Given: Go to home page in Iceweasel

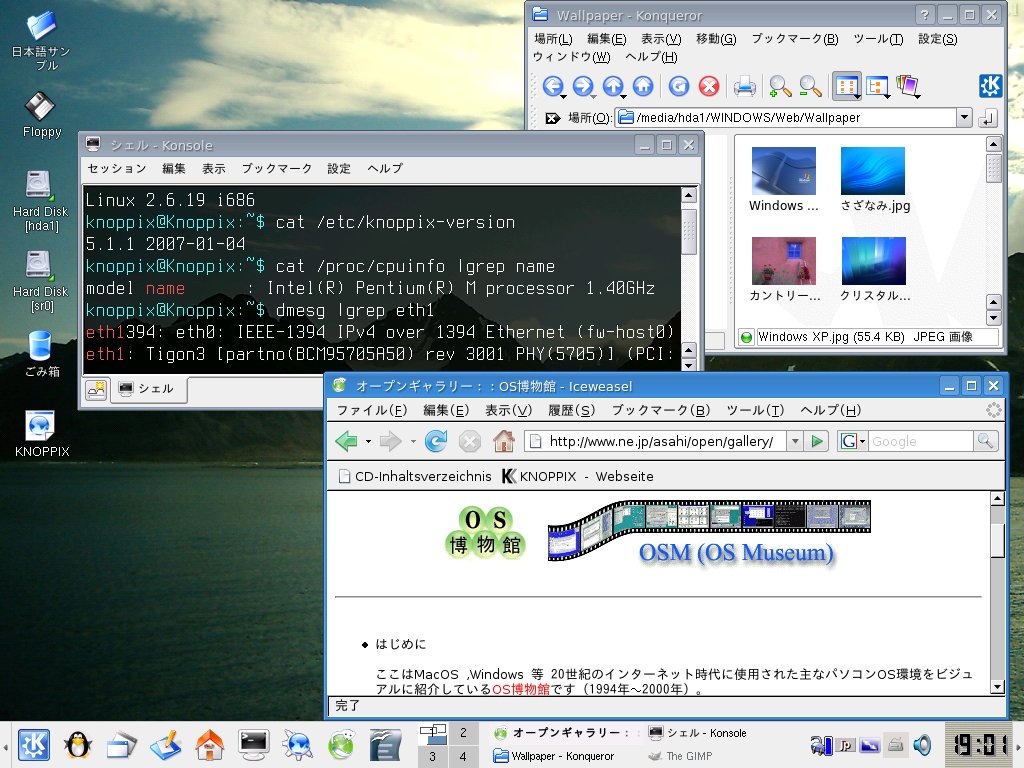Looking at the screenshot, I should tap(503, 441).
